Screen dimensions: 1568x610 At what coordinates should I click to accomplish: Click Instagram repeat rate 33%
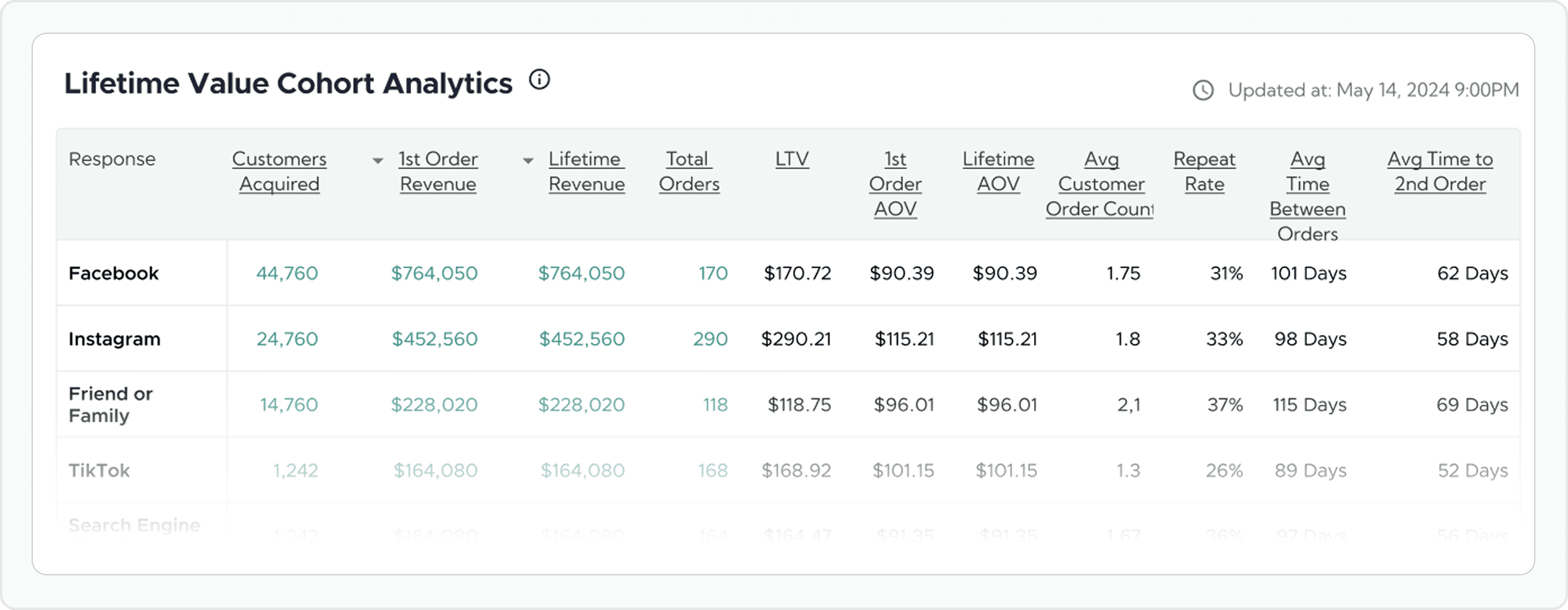[1225, 339]
